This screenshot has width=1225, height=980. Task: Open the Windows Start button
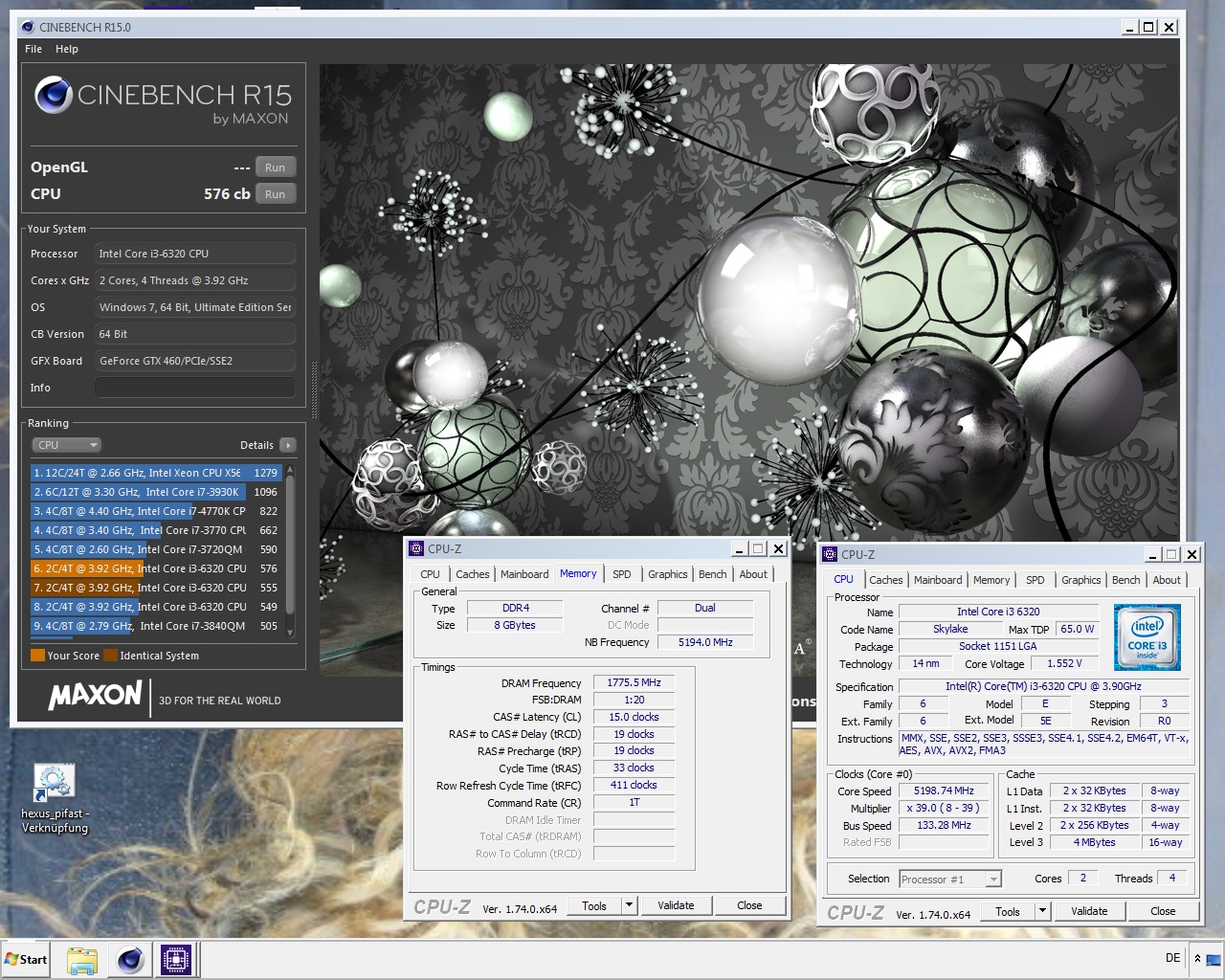26,959
